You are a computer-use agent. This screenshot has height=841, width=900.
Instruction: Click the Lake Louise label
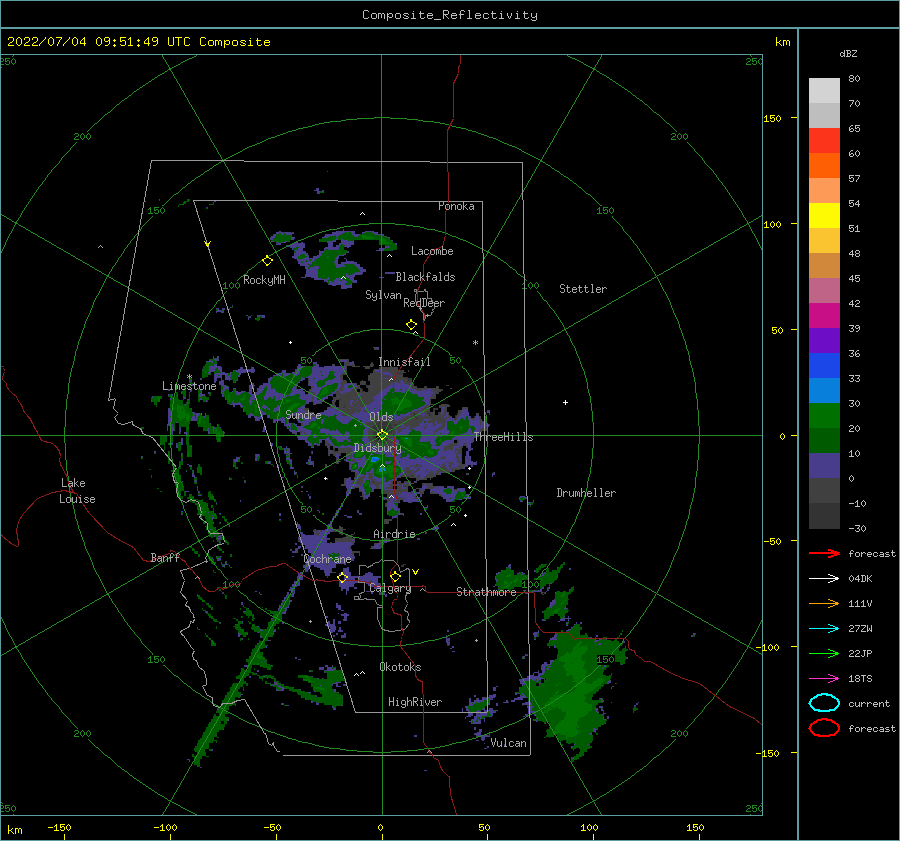point(77,491)
